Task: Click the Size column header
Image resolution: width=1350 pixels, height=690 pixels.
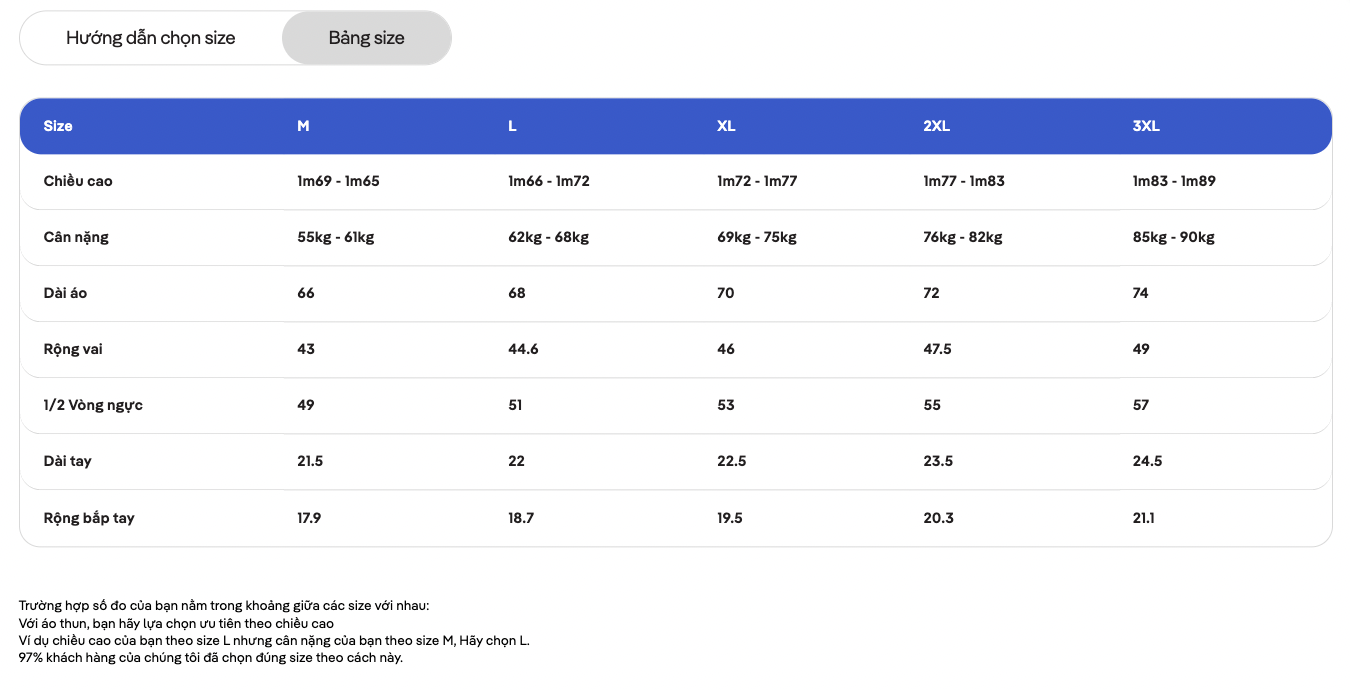Action: coord(58,126)
